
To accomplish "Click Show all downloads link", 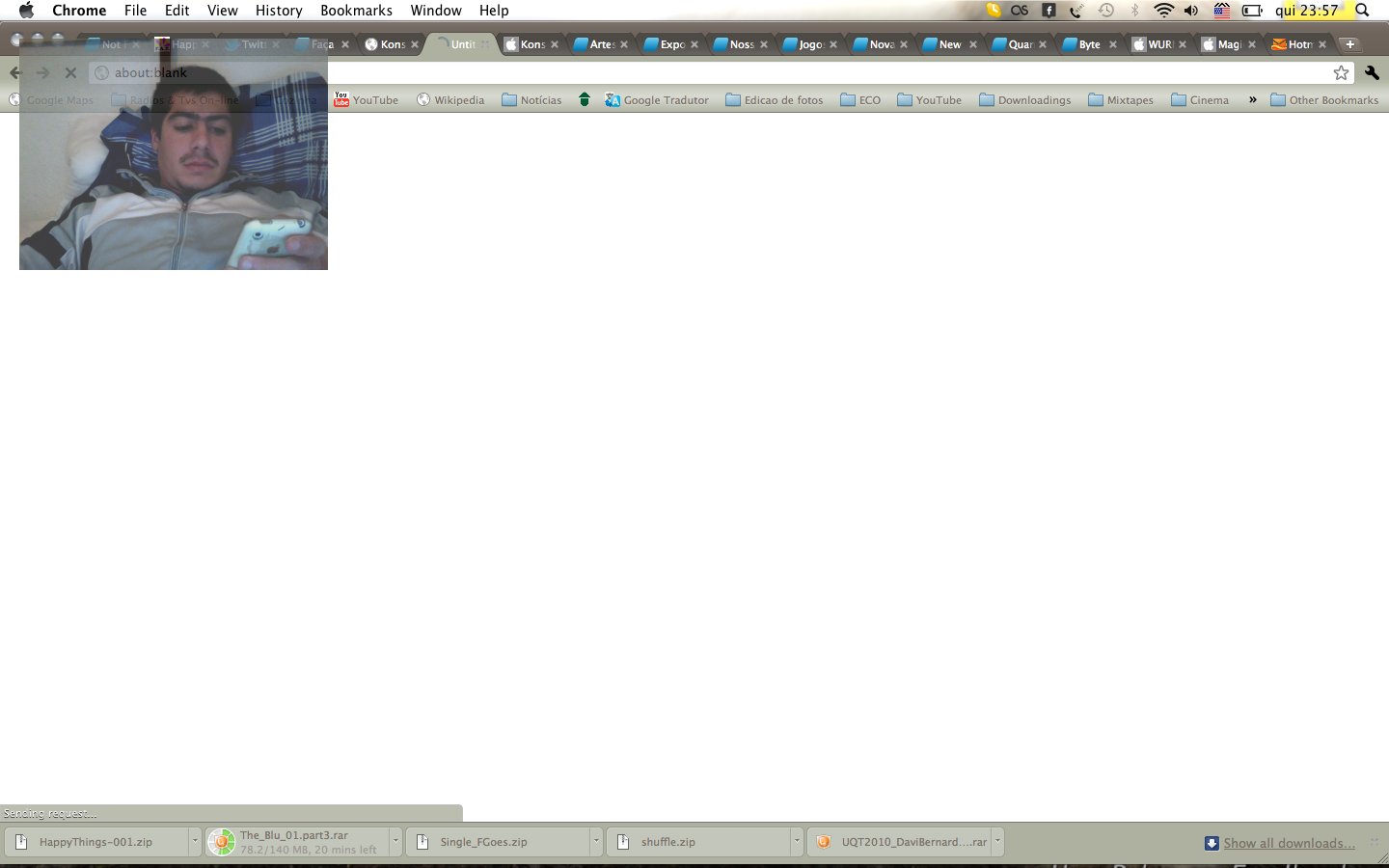I will [x=1289, y=843].
